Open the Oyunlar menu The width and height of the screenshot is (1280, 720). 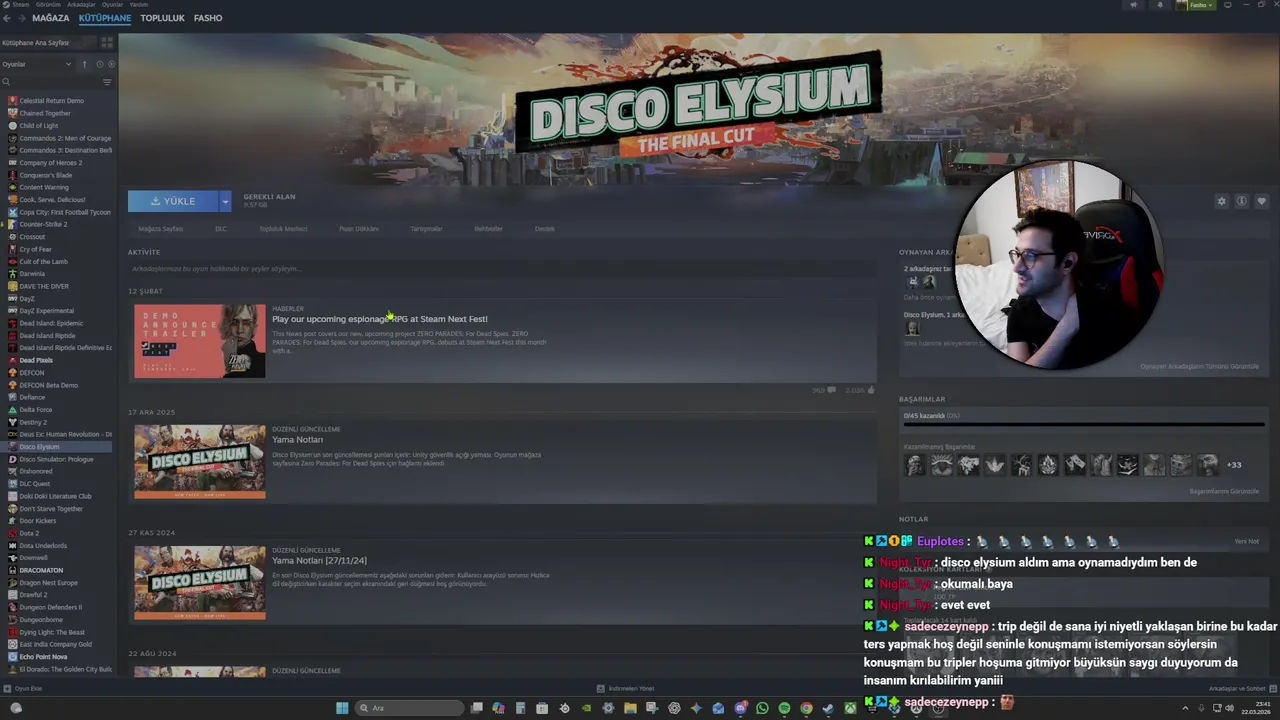pos(112,4)
